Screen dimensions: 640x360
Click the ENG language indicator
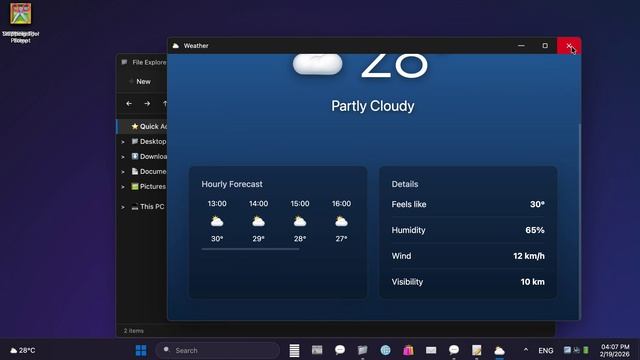[546, 350]
